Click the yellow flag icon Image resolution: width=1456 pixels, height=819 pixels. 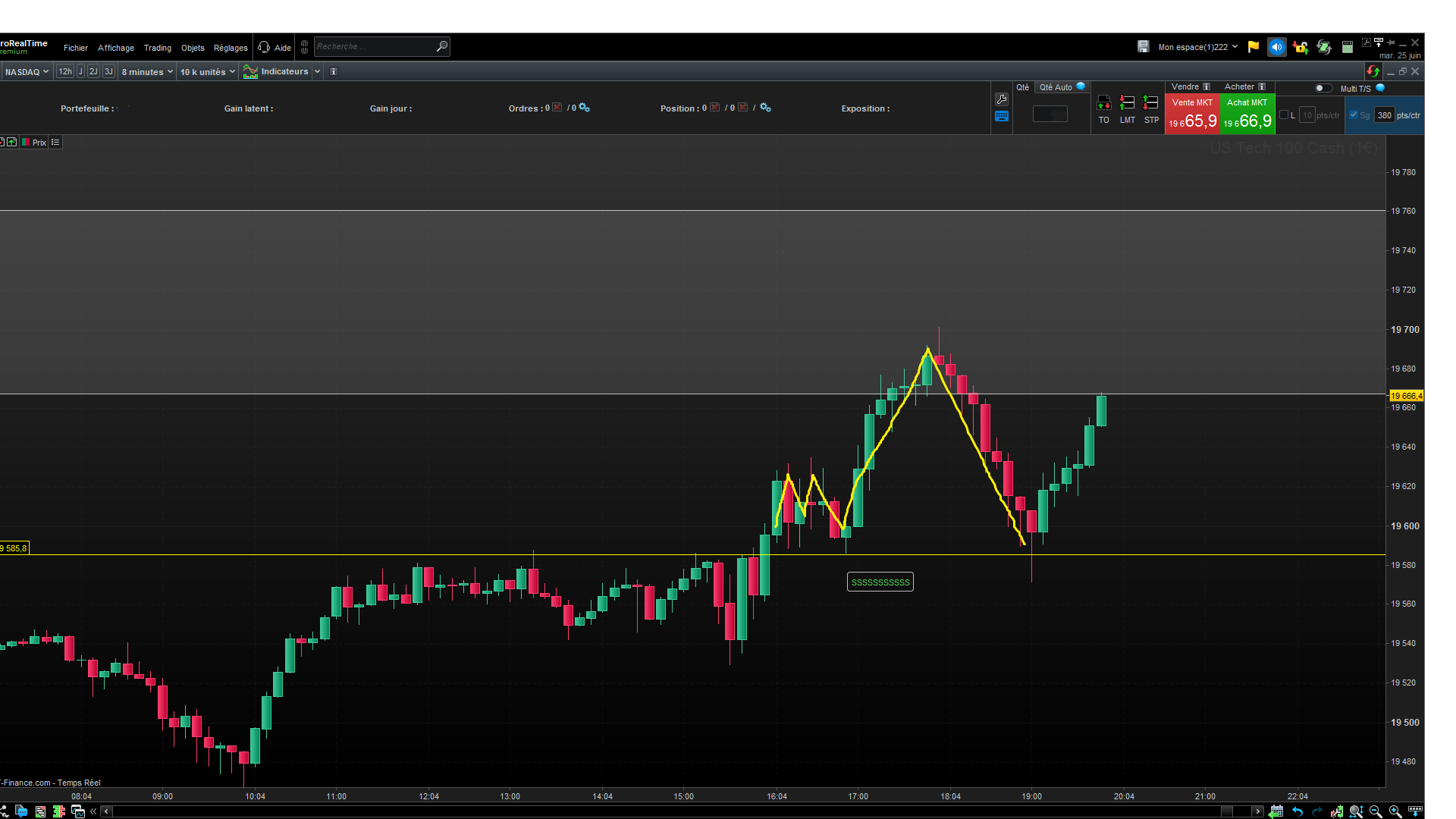pyautogui.click(x=1254, y=47)
